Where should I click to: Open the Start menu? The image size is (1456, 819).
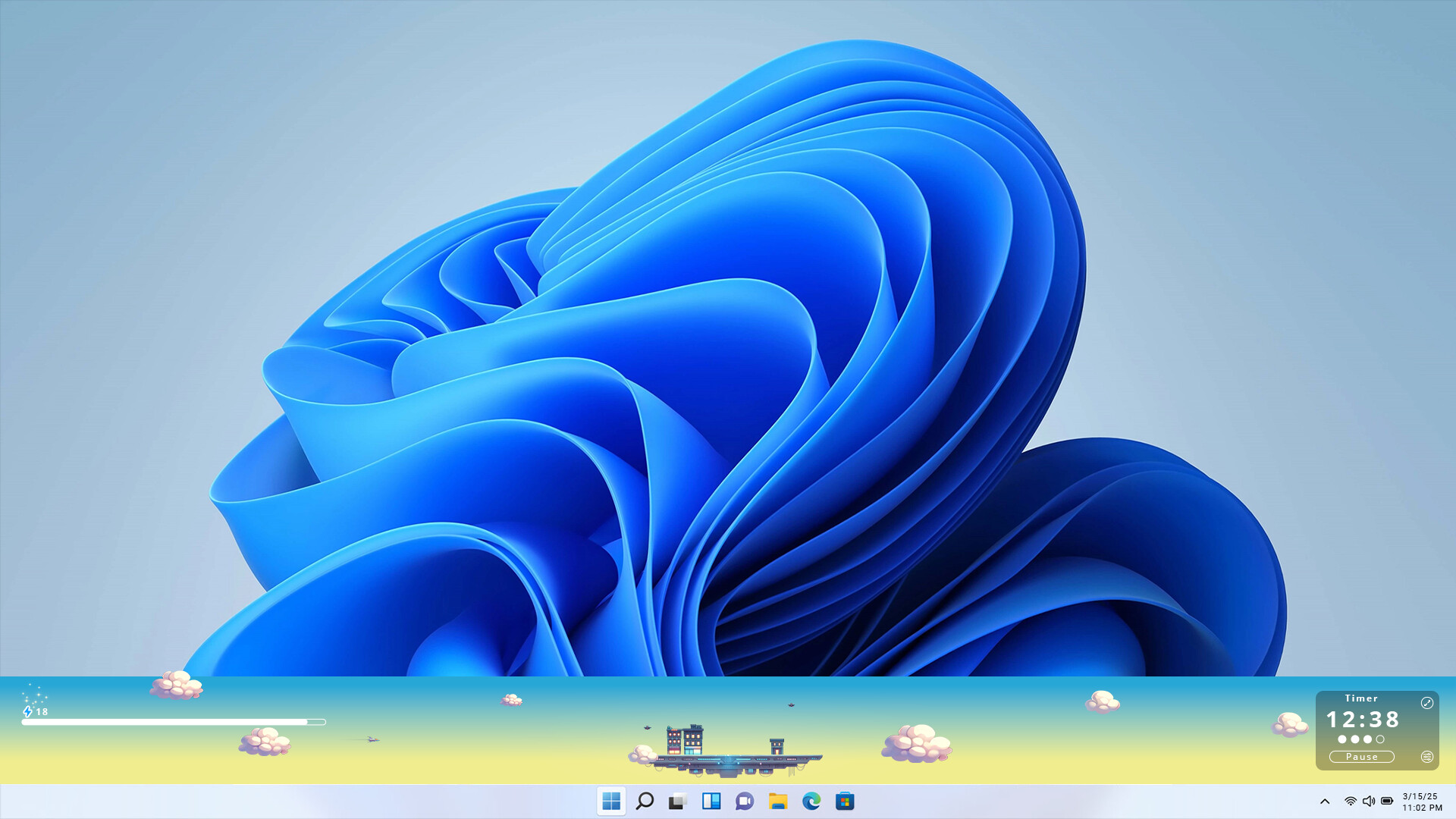(x=611, y=801)
